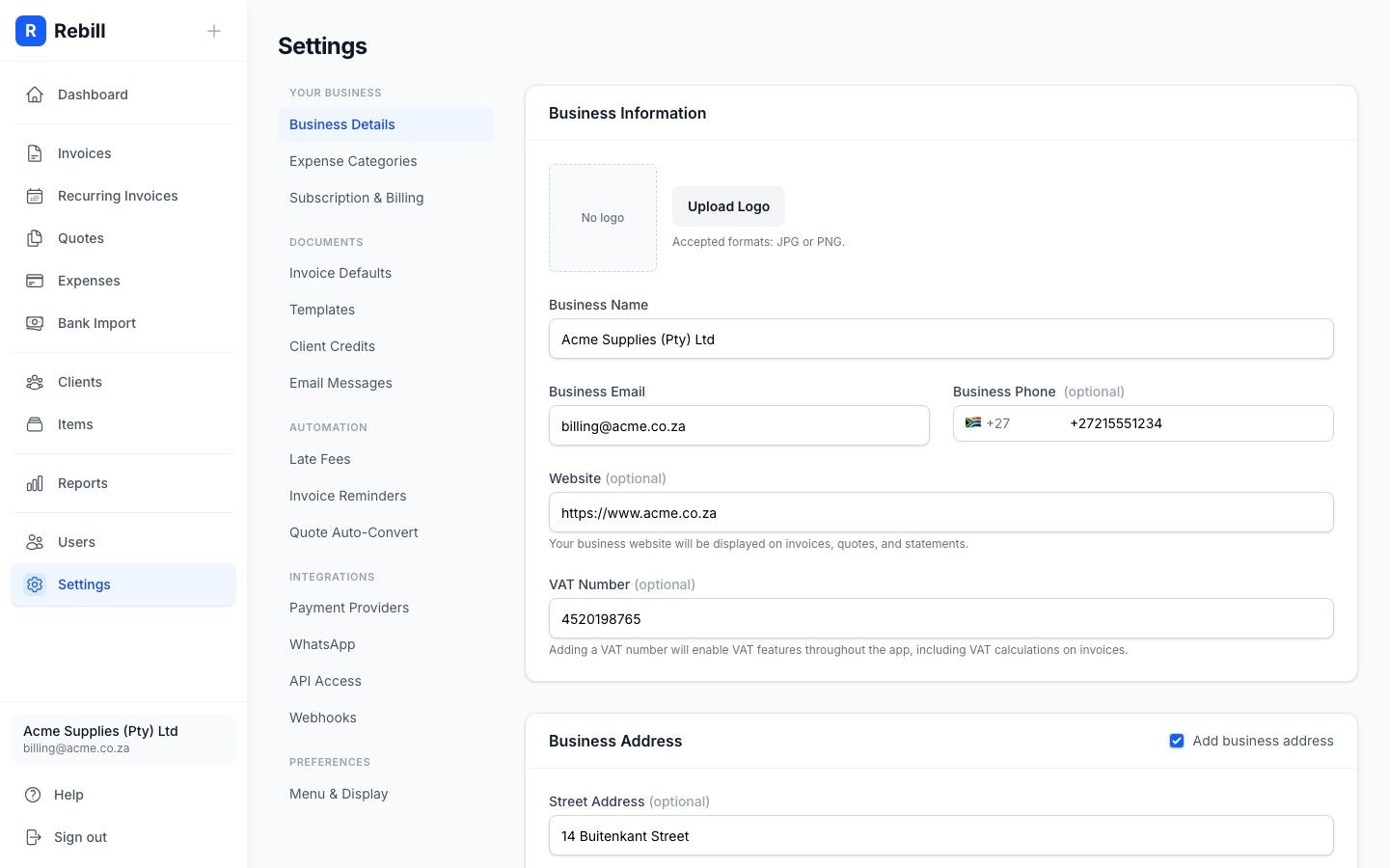Click the Expenses card icon
The width and height of the screenshot is (1389, 868).
(x=35, y=281)
